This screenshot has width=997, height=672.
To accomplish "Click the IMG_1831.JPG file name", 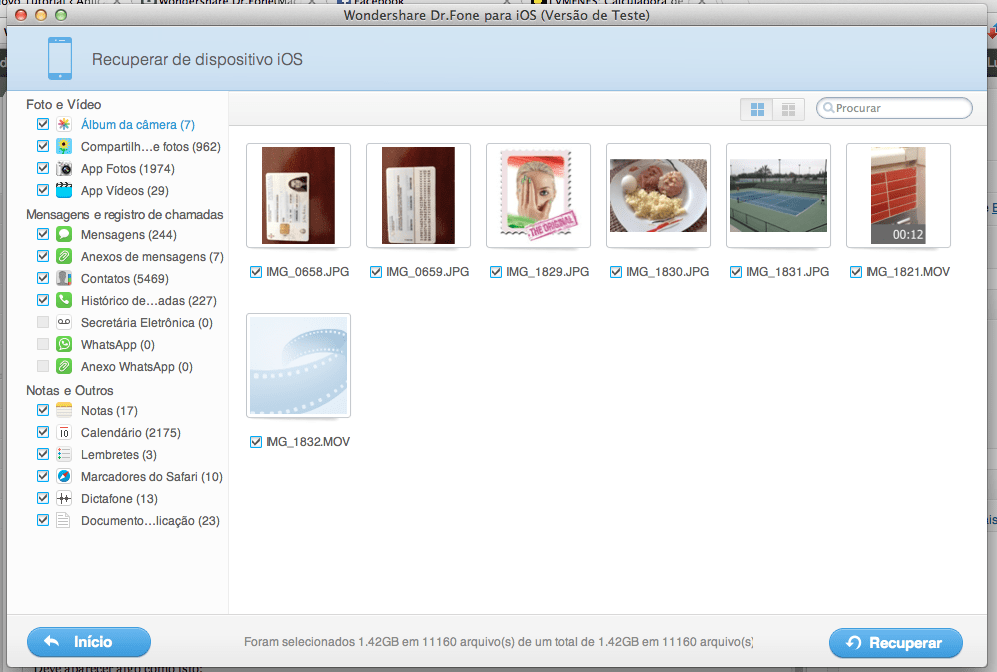I will [787, 272].
